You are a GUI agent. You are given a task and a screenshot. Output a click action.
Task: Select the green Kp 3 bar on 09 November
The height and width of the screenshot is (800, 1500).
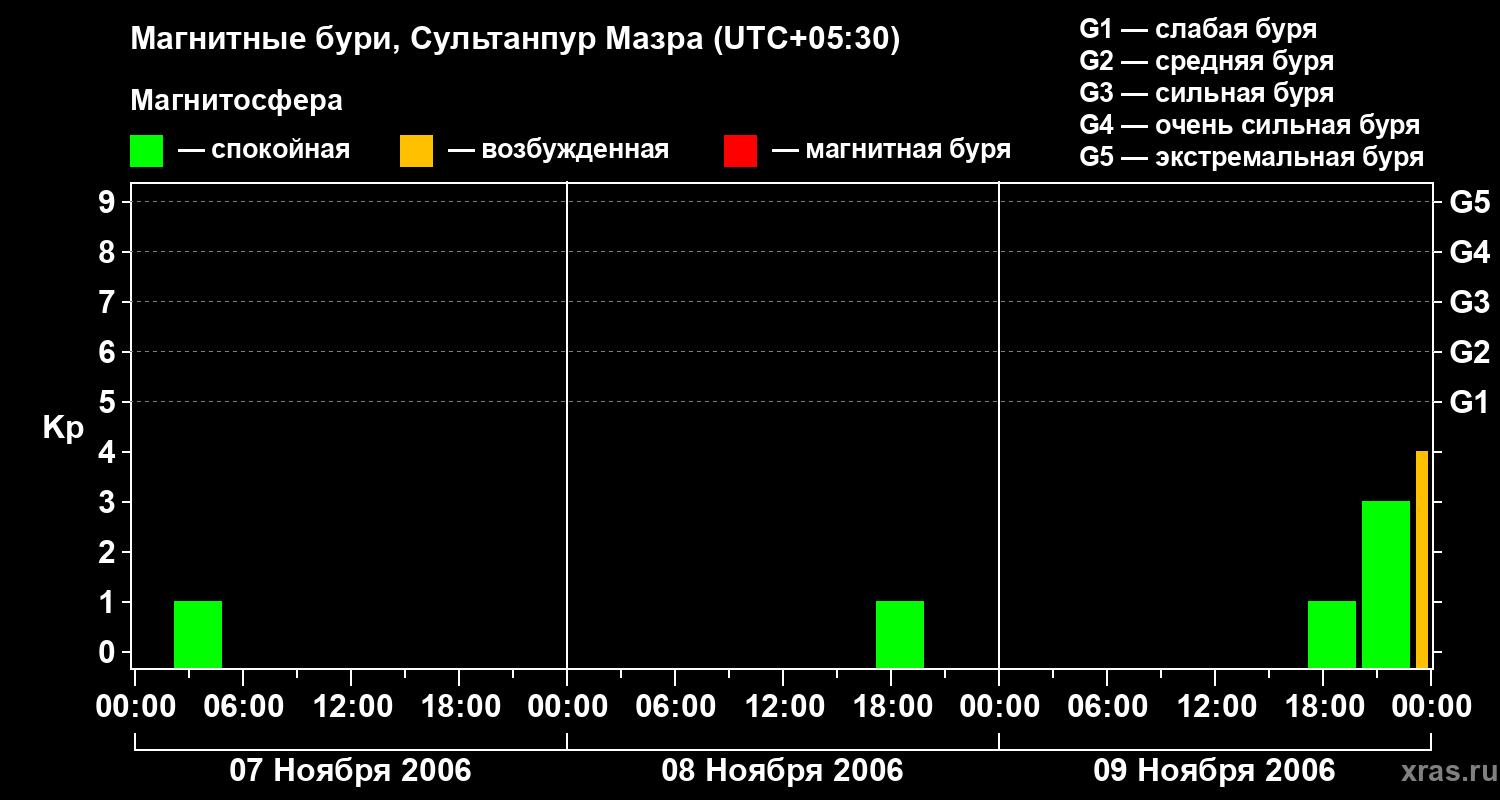[1386, 584]
